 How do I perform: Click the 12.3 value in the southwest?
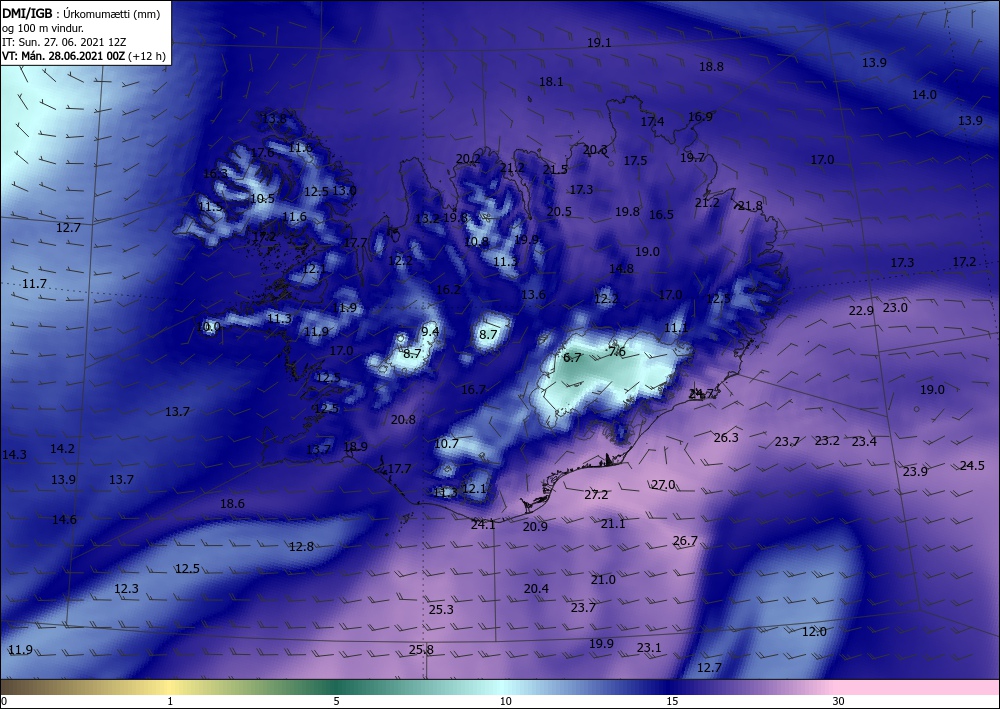point(126,588)
